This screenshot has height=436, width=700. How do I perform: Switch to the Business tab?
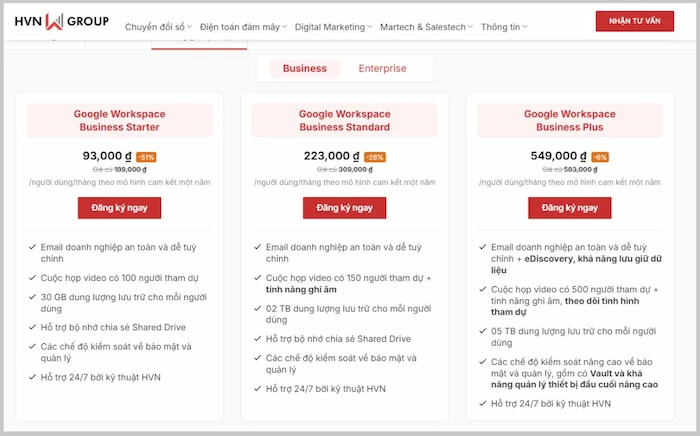[x=304, y=69]
